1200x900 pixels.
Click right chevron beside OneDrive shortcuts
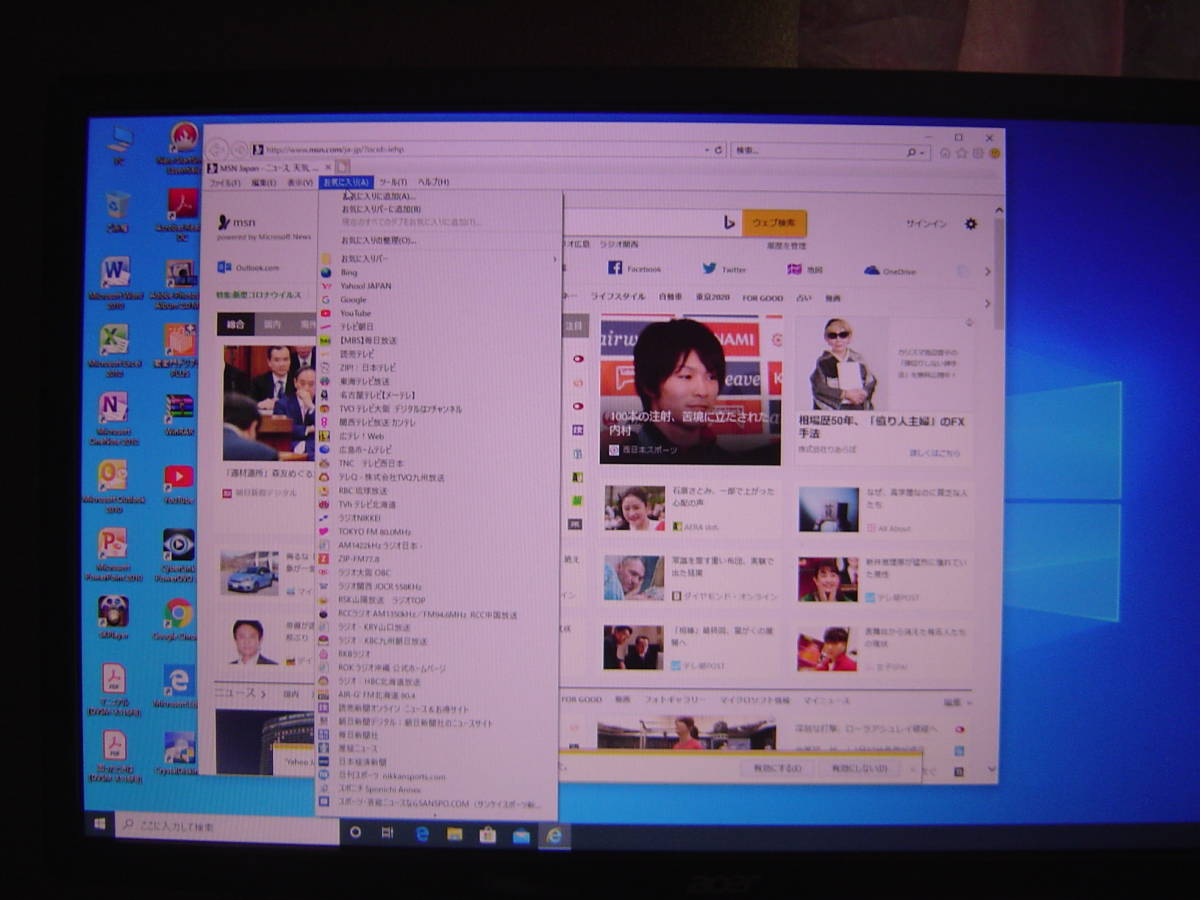[988, 271]
